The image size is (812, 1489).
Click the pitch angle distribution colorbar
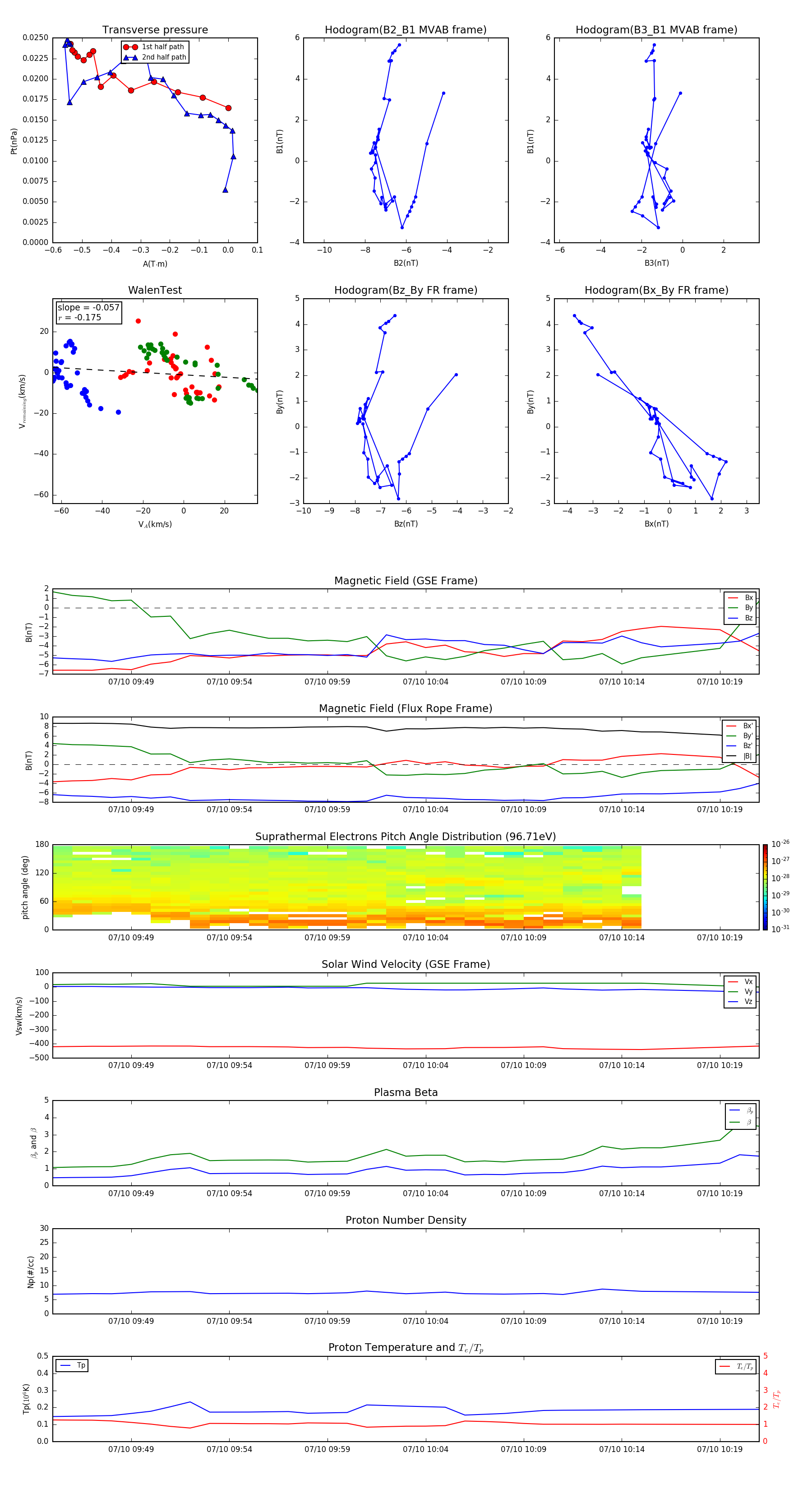click(x=765, y=887)
